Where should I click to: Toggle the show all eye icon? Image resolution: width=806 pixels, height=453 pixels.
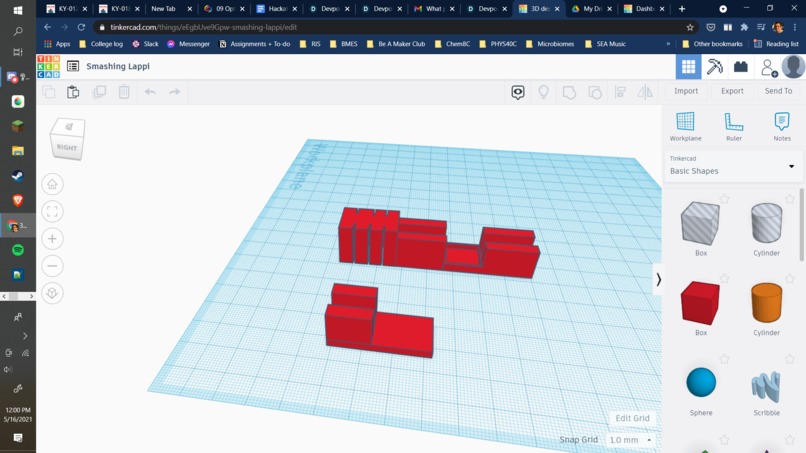tap(518, 92)
